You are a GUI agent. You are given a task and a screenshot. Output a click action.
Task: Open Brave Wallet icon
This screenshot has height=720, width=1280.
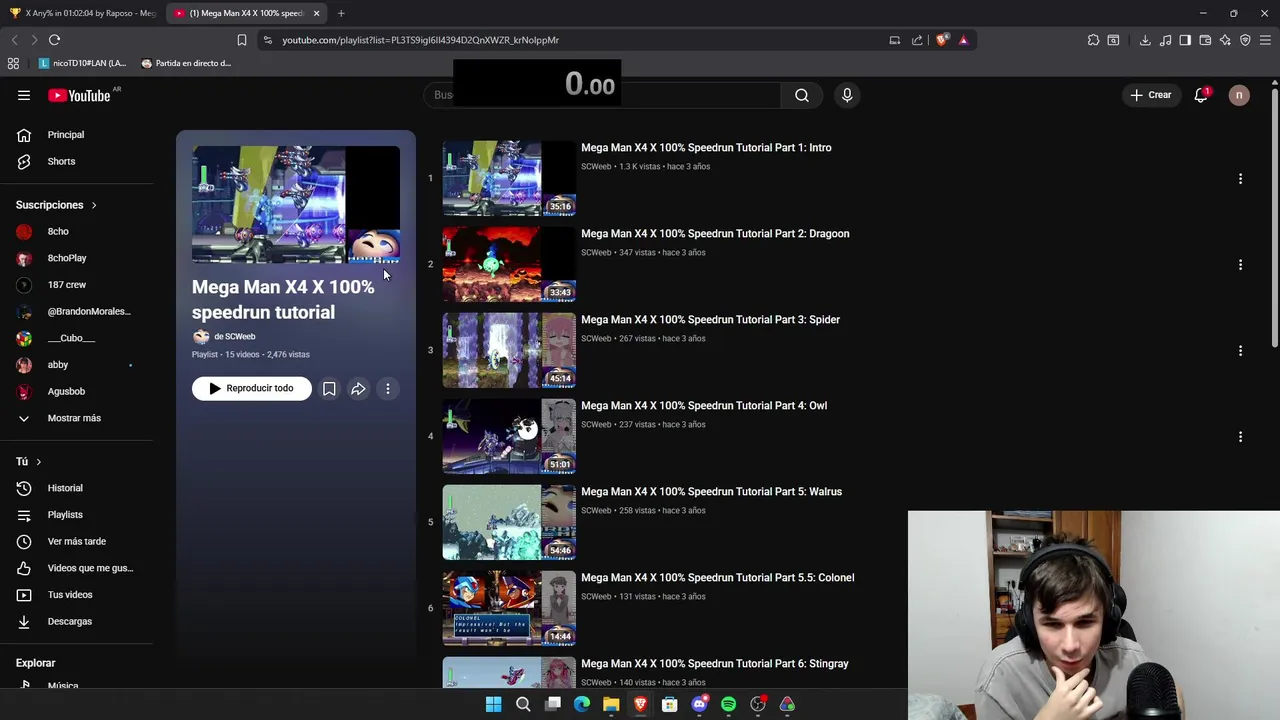(x=1205, y=40)
